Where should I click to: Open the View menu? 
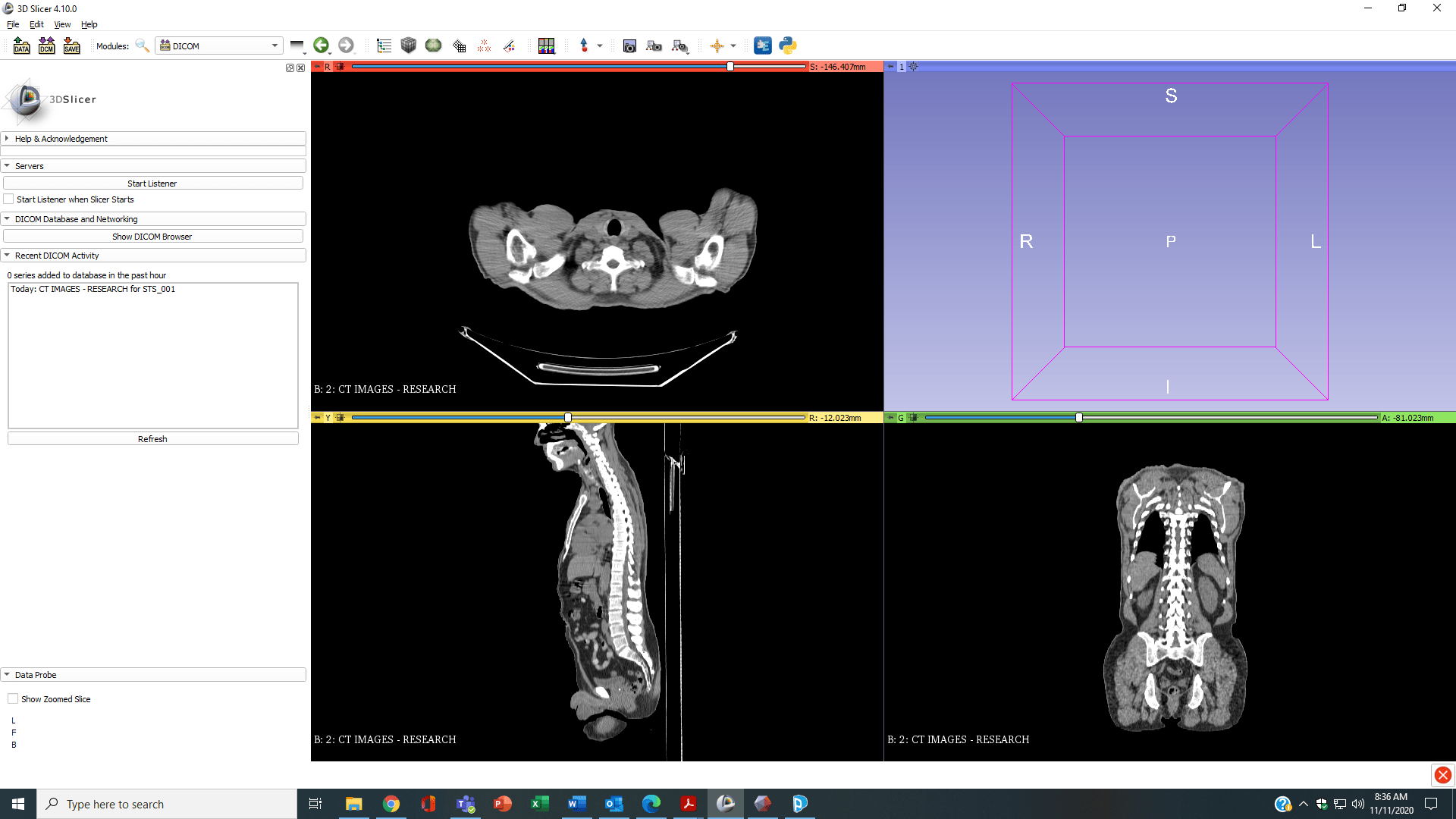pos(62,24)
